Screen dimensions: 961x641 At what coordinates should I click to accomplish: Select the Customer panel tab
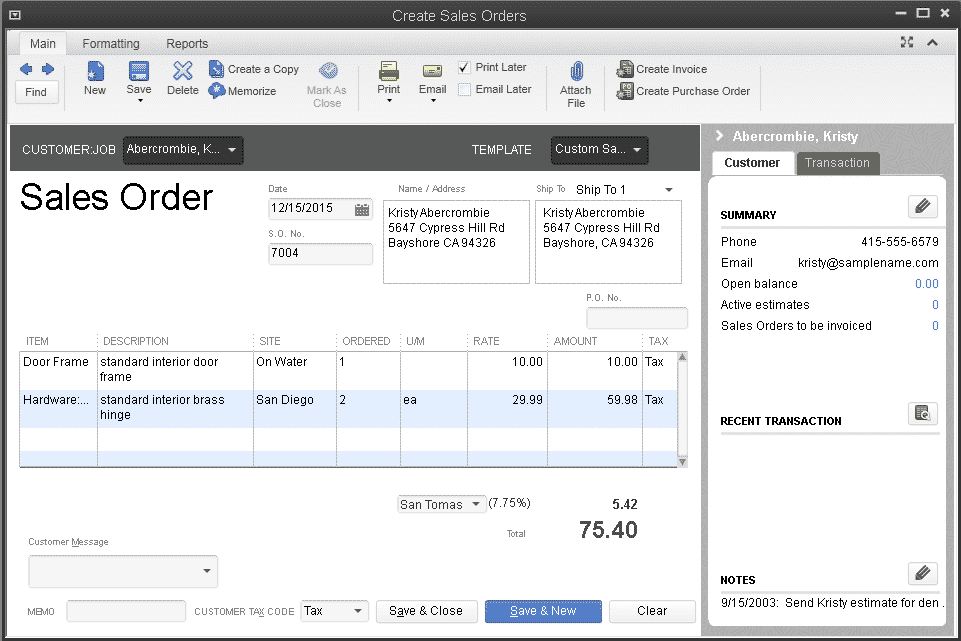pyautogui.click(x=752, y=163)
